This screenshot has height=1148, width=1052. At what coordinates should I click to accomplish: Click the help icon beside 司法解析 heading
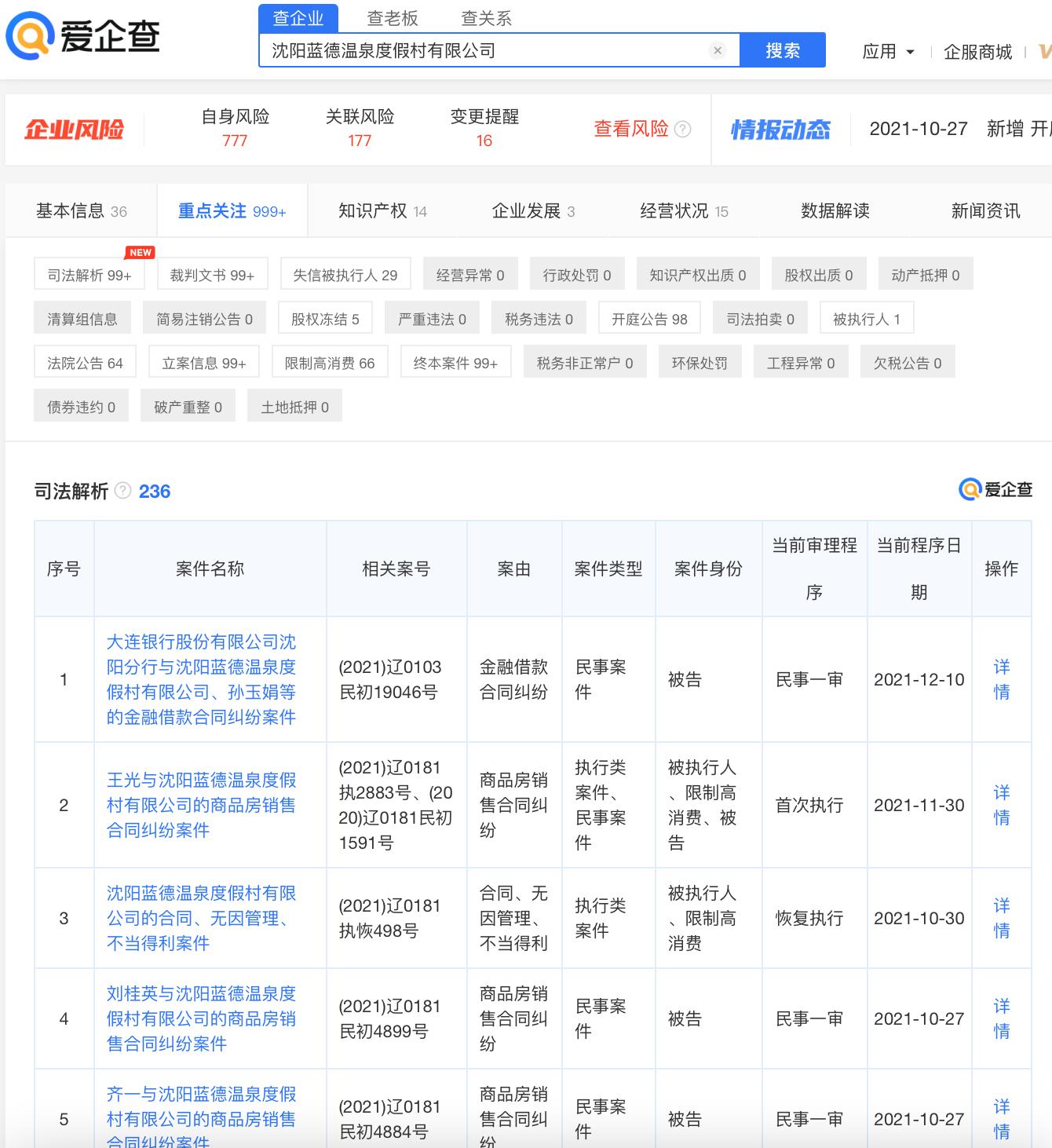(x=122, y=491)
